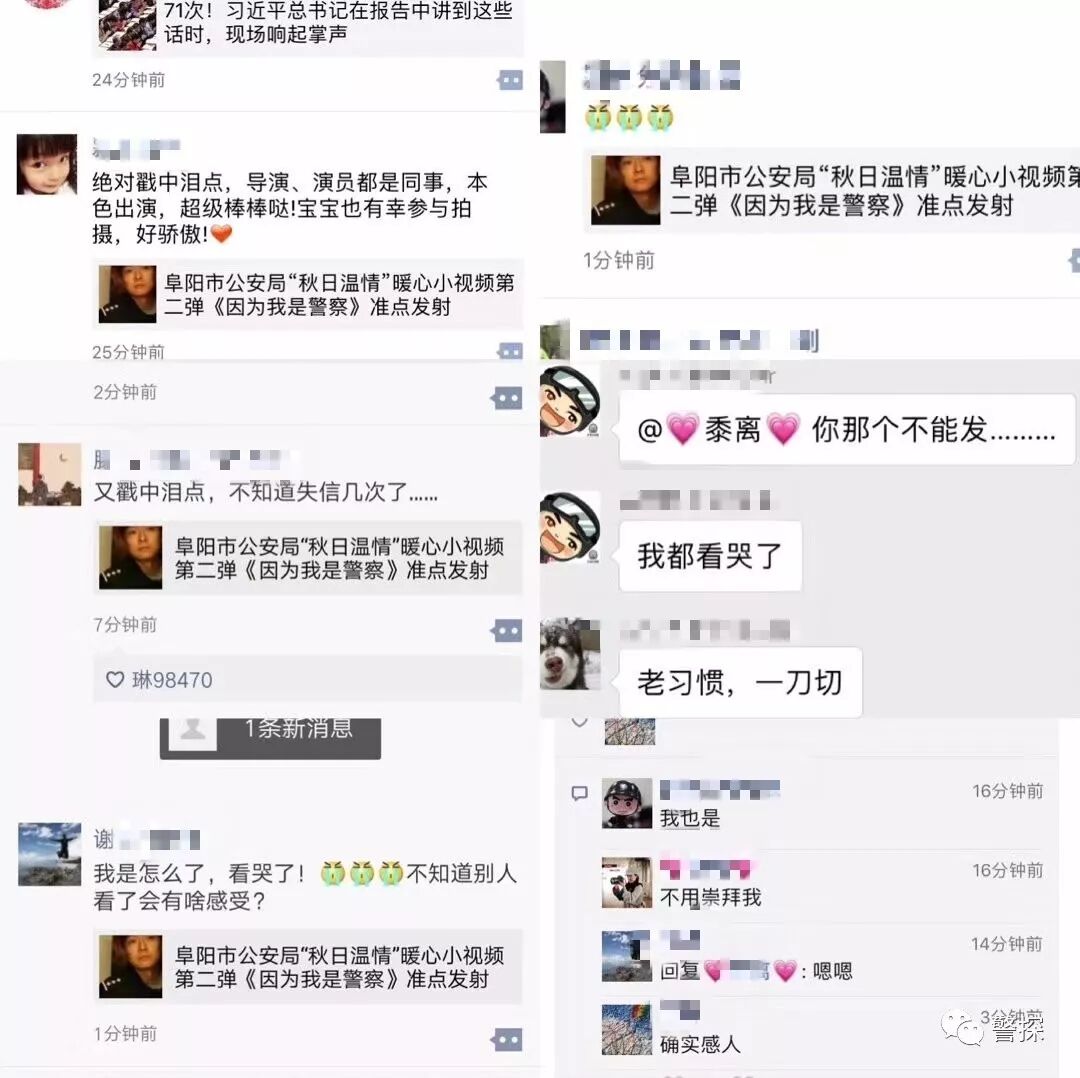Expand chevron arrow below 老习惯 message
Screen dimensions: 1080x1078
coord(580,723)
